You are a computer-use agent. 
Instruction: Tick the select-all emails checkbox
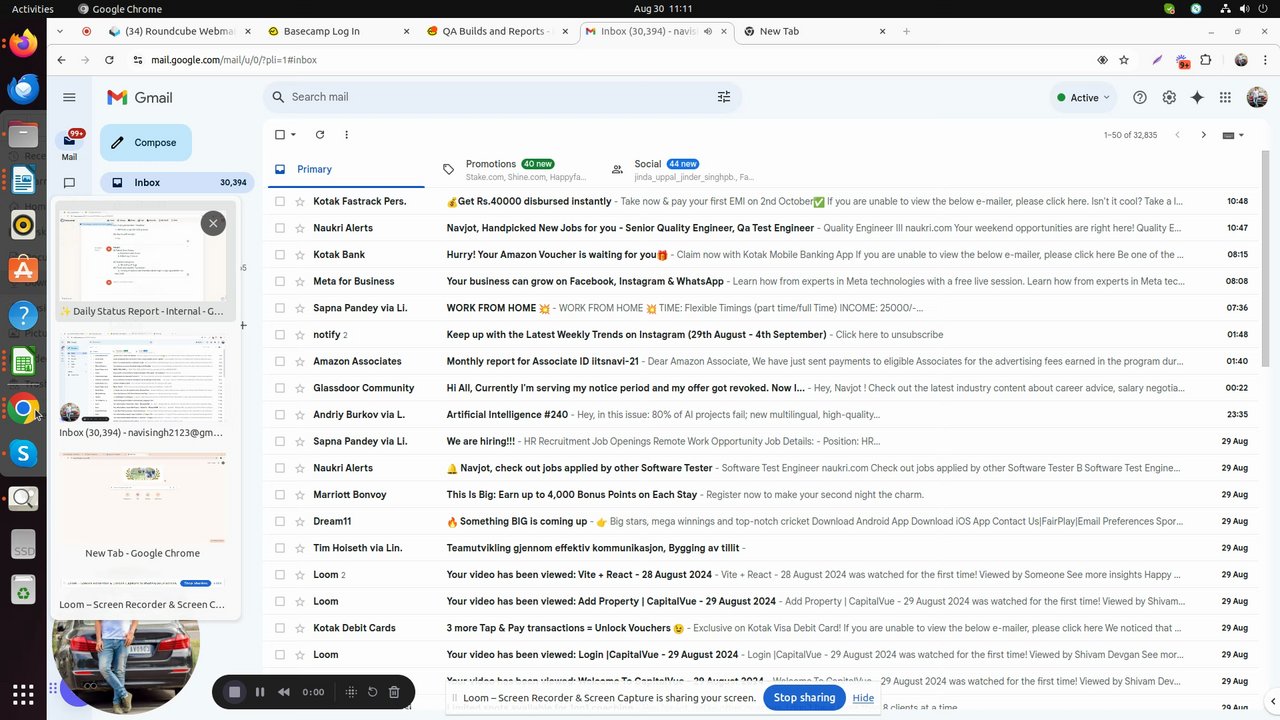point(280,134)
